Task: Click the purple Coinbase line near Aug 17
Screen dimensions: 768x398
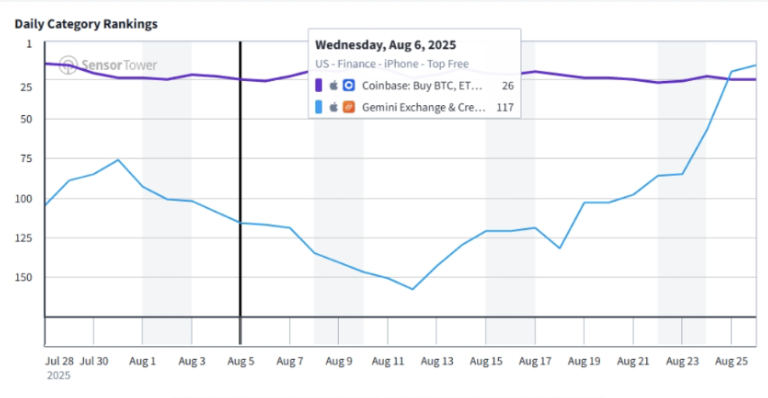Action: 535,71
